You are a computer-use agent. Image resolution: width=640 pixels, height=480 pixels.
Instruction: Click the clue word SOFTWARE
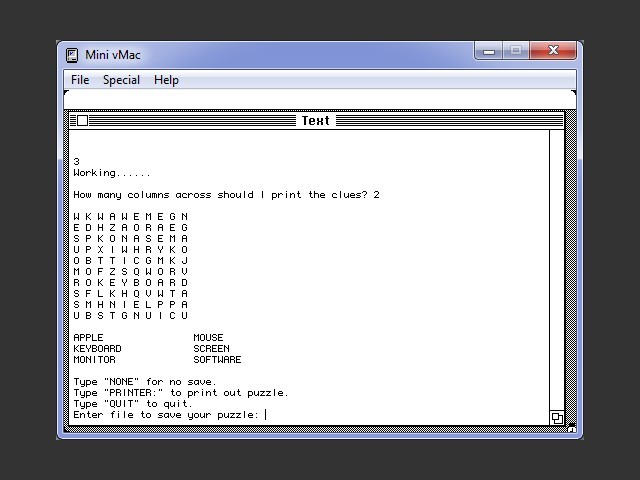pos(217,360)
